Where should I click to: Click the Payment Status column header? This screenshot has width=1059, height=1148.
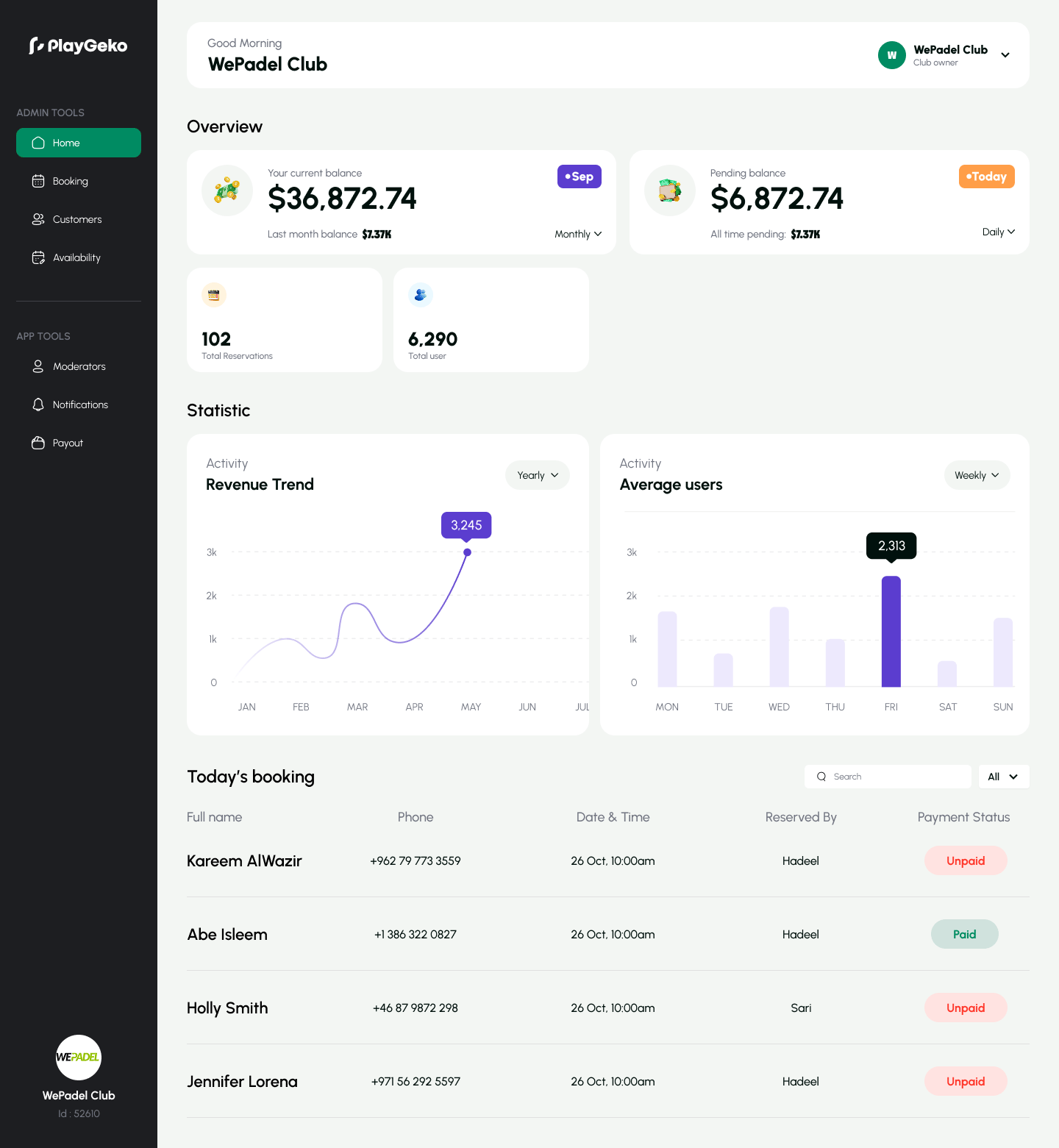click(963, 817)
